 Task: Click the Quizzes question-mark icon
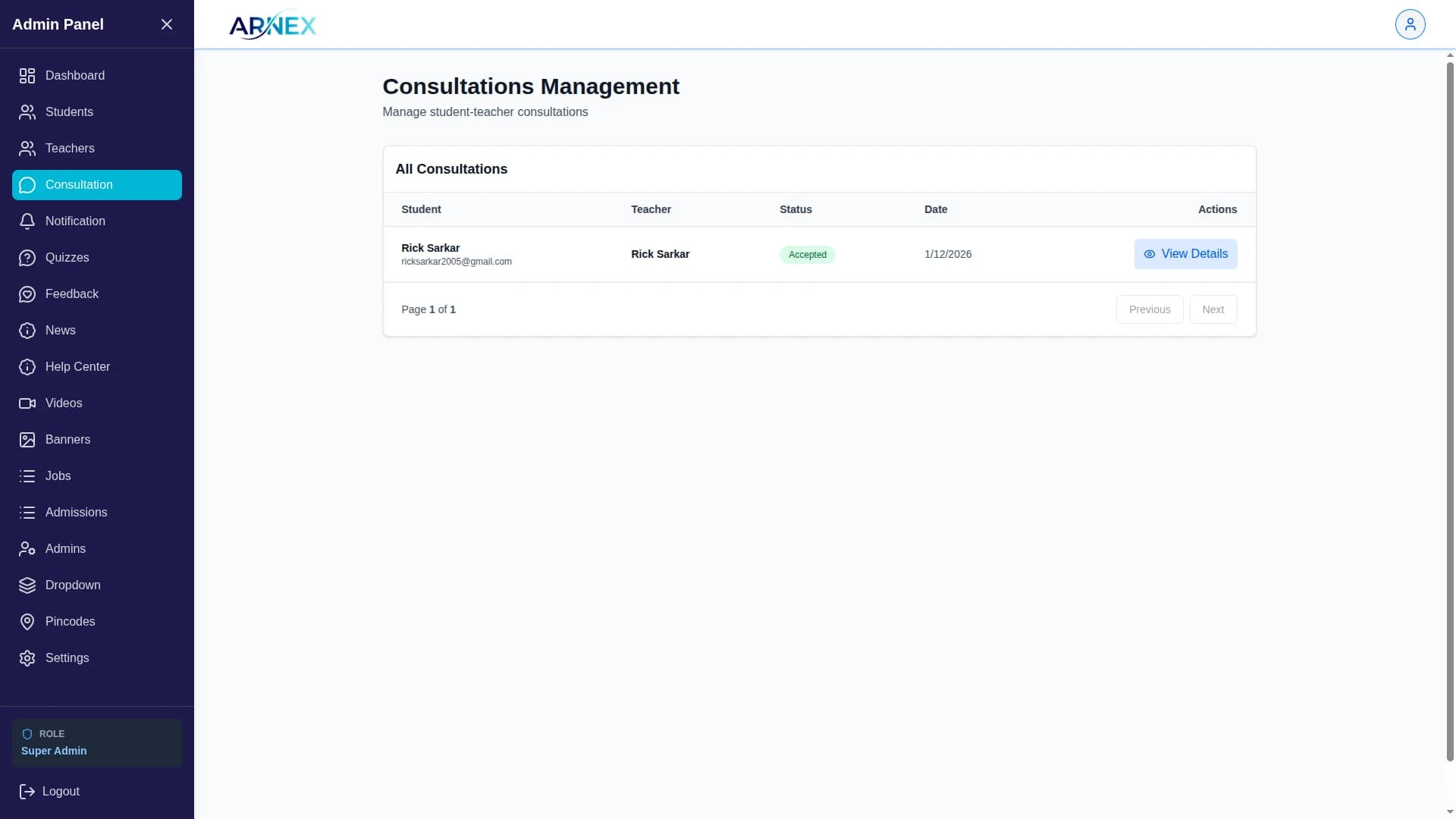tap(27, 258)
